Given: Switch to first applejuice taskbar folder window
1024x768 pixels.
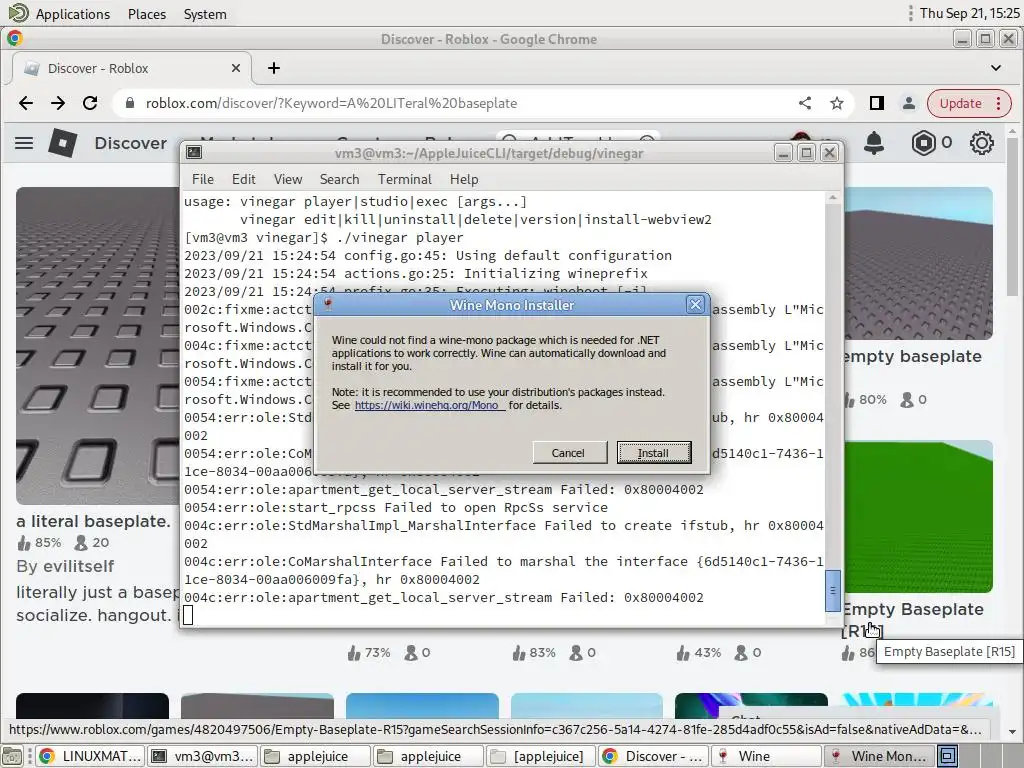Looking at the screenshot, I should tap(316, 756).
